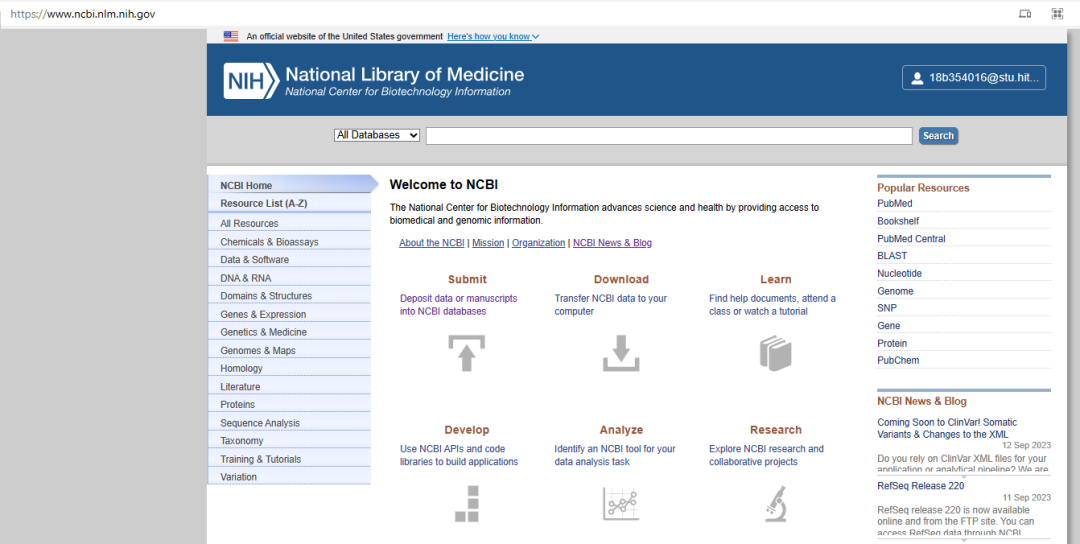Click the Analyze heading link
The image size is (1080, 544).
pyautogui.click(x=621, y=430)
